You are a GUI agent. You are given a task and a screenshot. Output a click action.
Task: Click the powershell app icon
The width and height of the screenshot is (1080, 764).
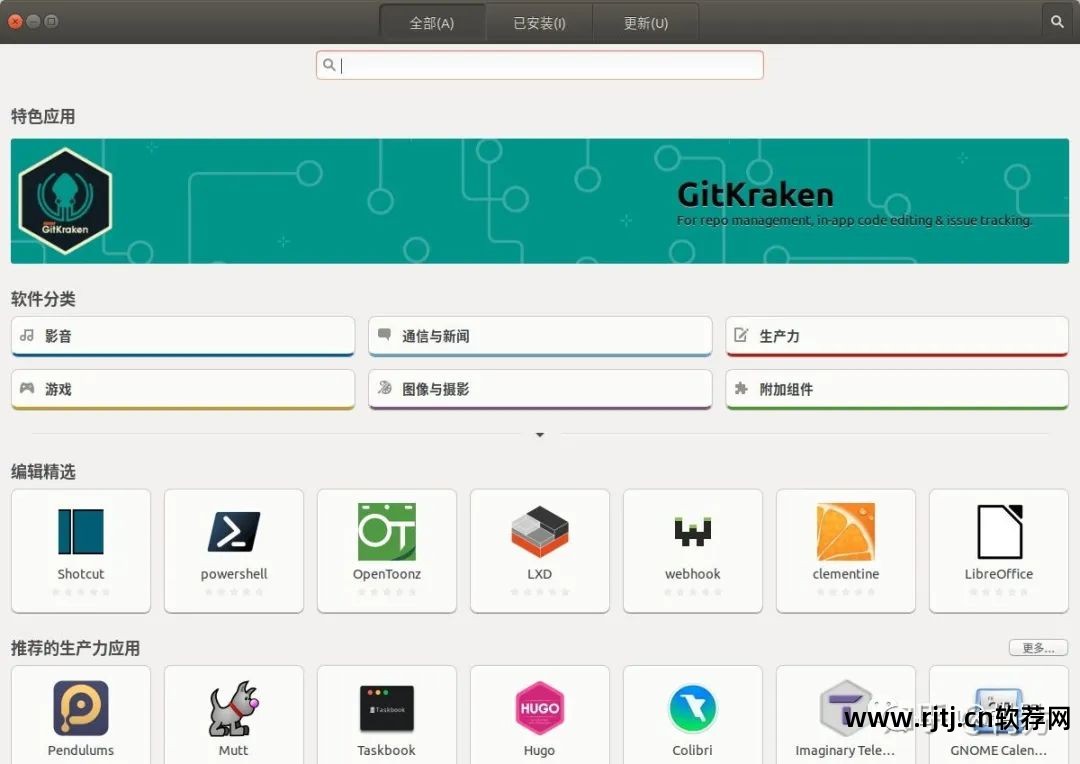point(234,531)
